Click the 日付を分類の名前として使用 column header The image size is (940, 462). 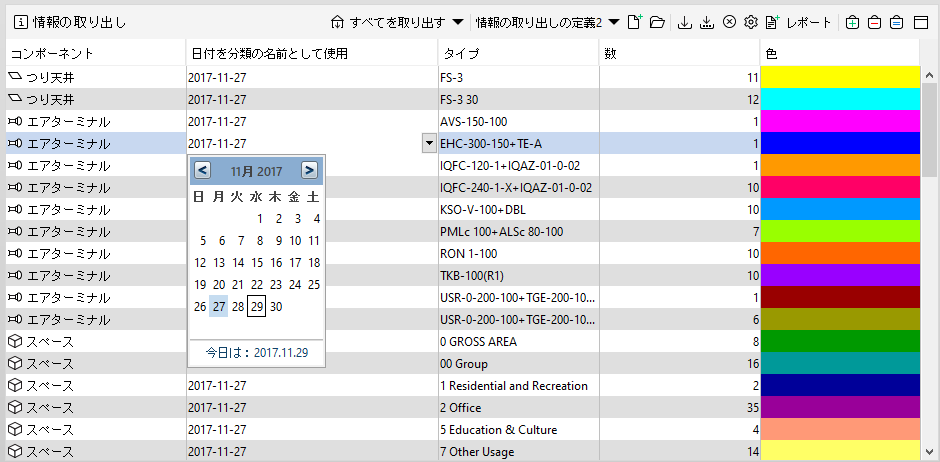click(x=312, y=53)
